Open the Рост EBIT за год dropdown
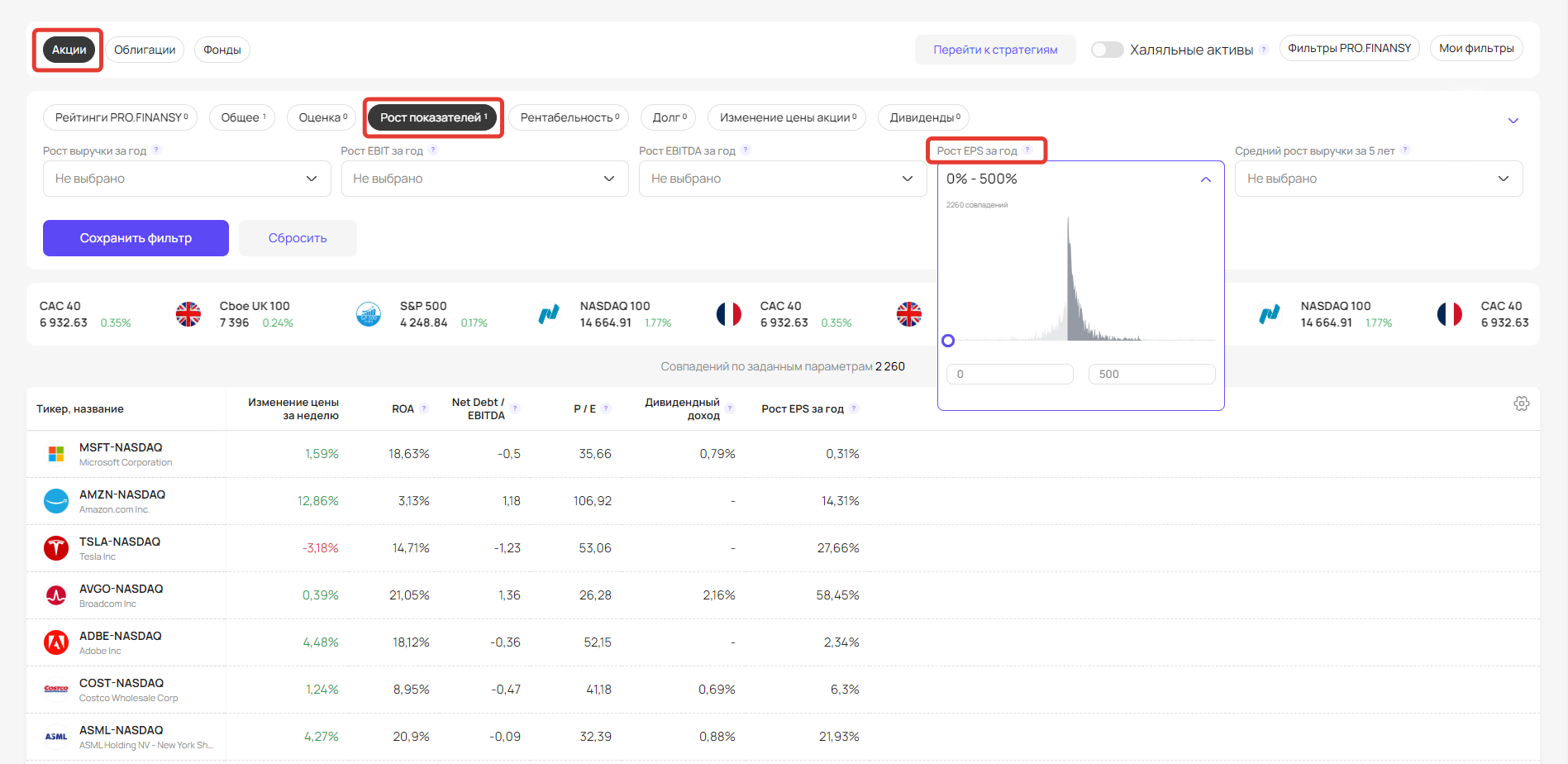1568x764 pixels. point(485,179)
